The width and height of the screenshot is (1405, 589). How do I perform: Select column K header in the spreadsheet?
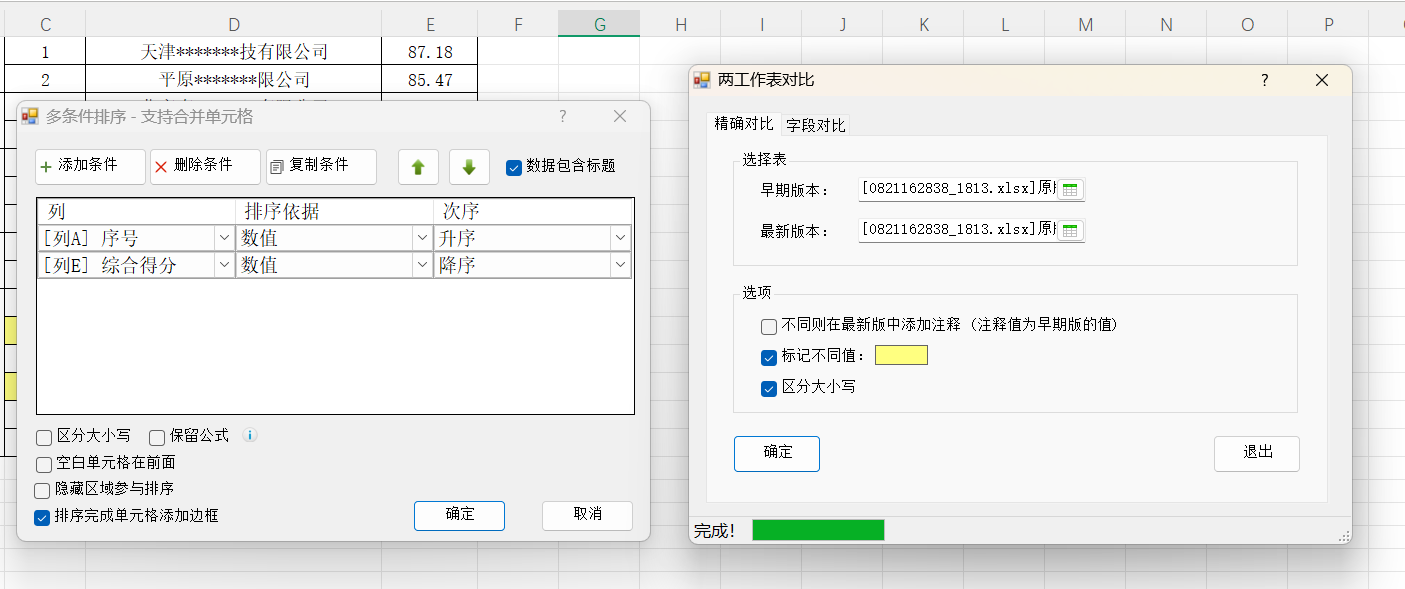(923, 24)
